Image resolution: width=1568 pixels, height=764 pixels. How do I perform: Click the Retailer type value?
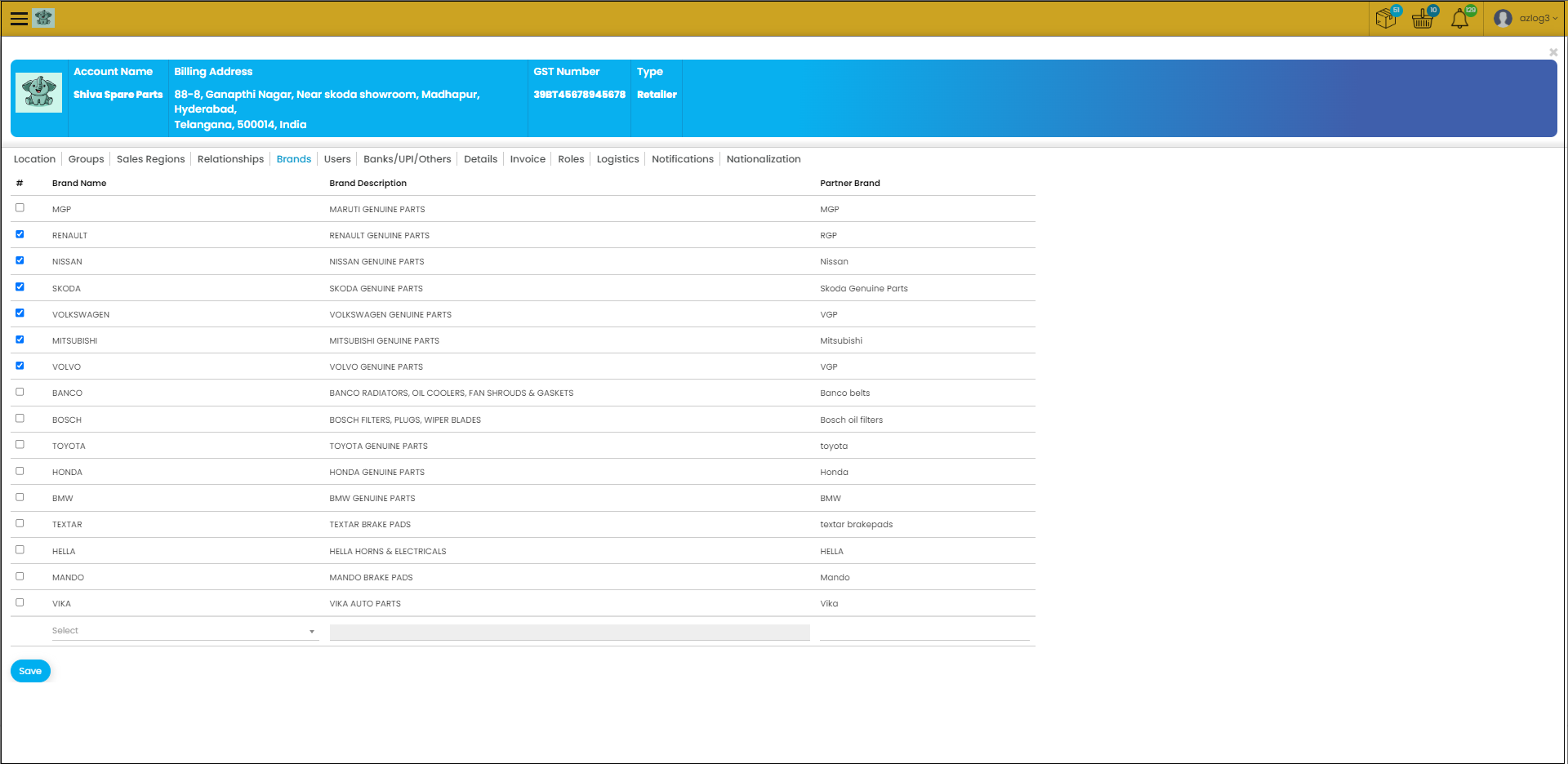[657, 95]
